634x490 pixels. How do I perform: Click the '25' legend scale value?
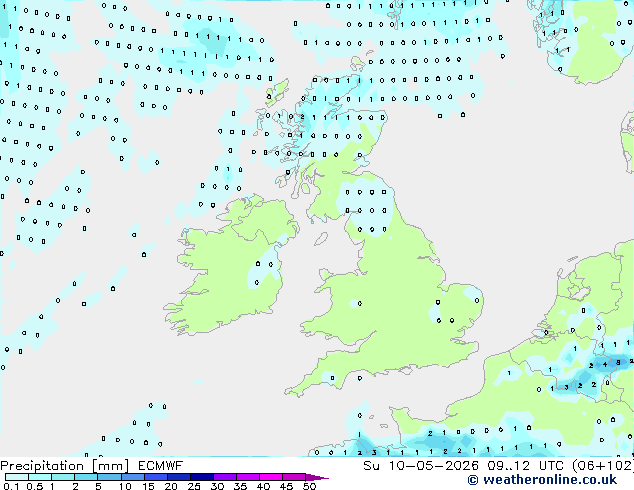(194, 486)
